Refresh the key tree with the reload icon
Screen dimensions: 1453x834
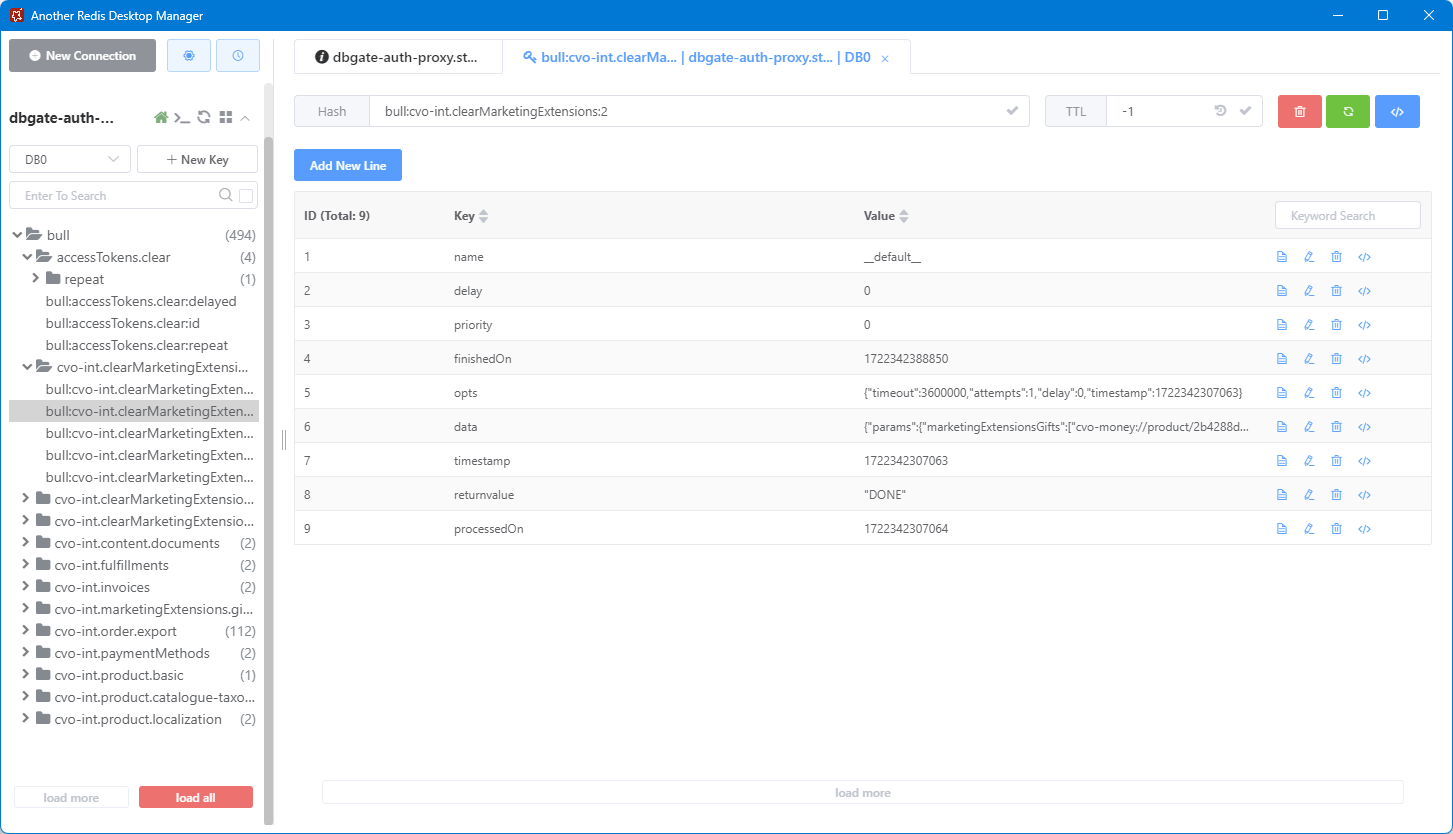coord(204,117)
